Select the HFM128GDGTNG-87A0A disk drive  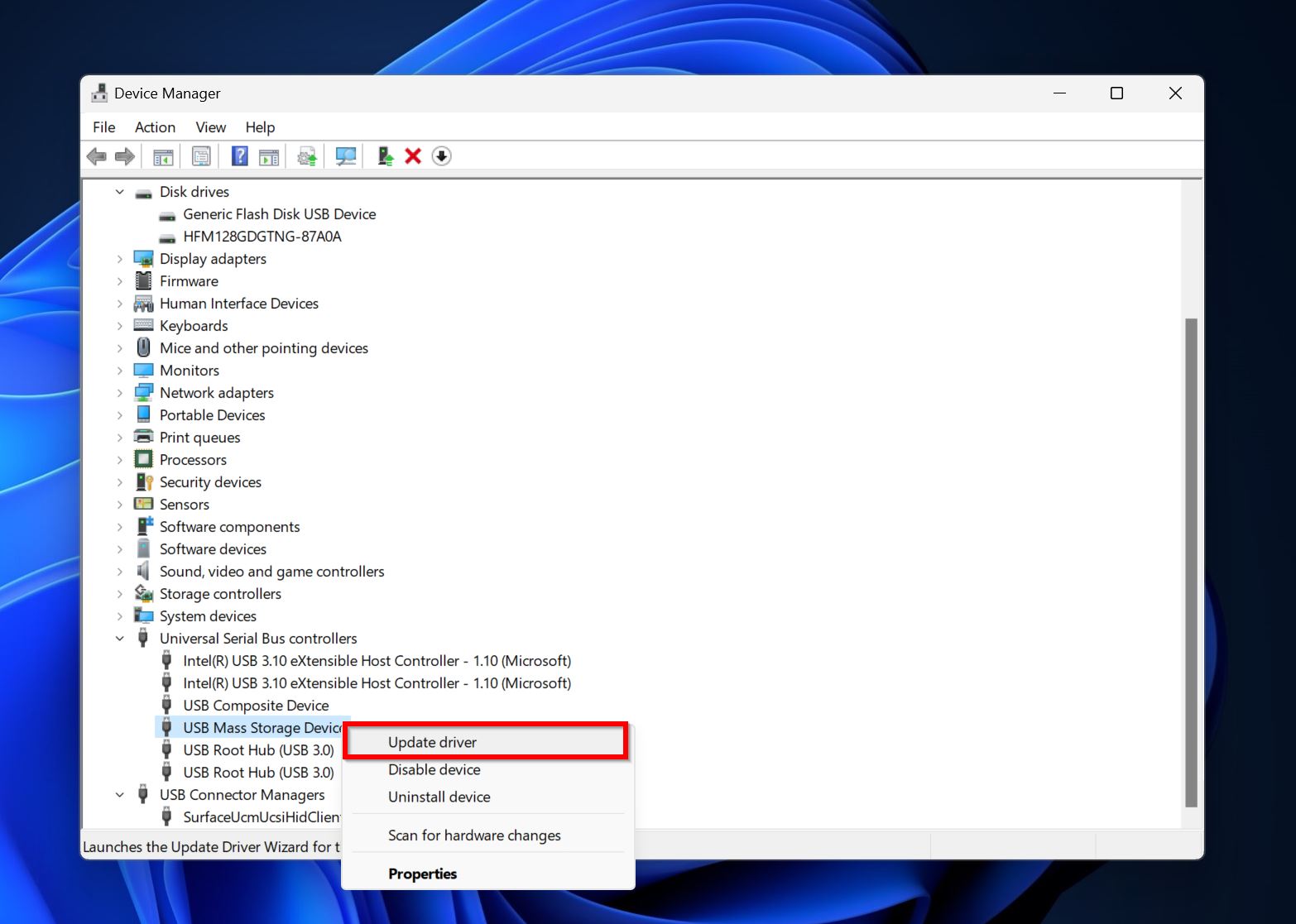pos(262,237)
